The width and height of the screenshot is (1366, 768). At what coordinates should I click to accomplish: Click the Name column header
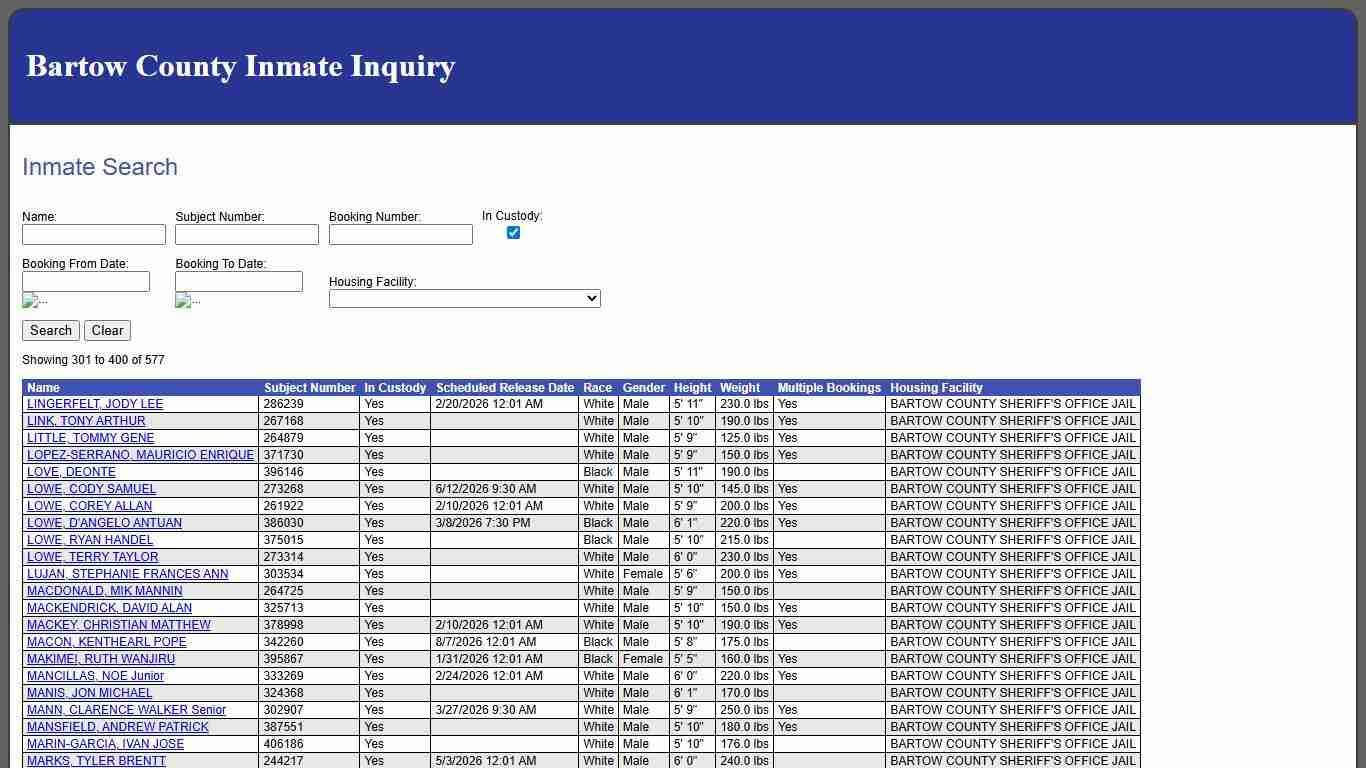point(43,388)
